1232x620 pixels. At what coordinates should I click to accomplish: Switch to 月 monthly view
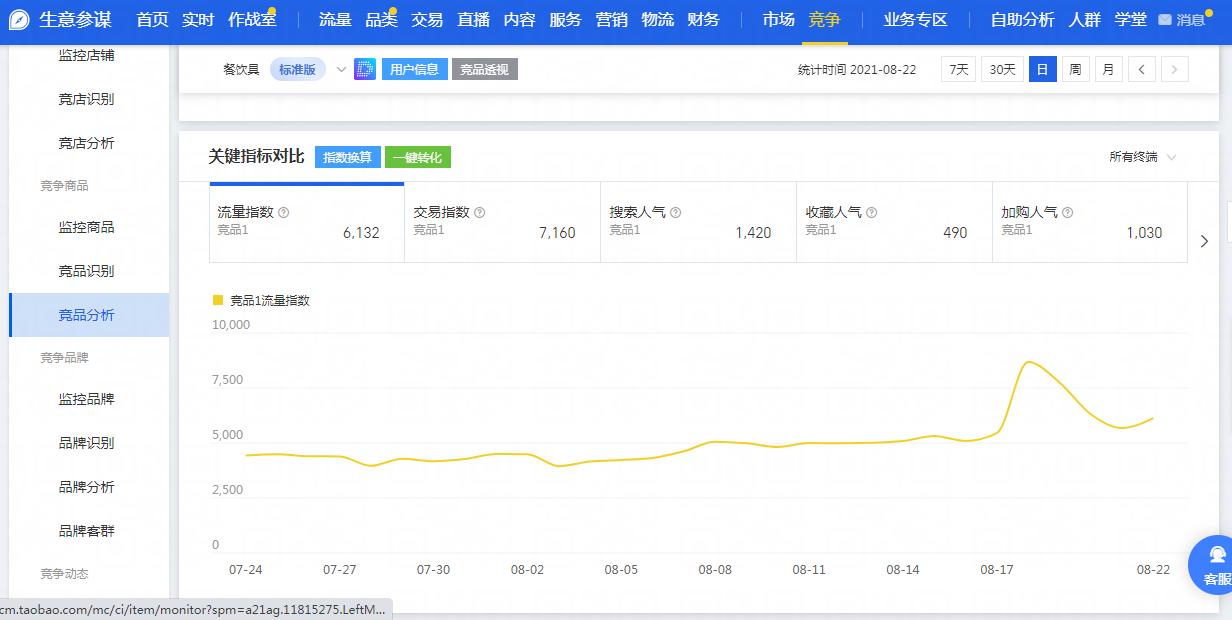pyautogui.click(x=1107, y=69)
